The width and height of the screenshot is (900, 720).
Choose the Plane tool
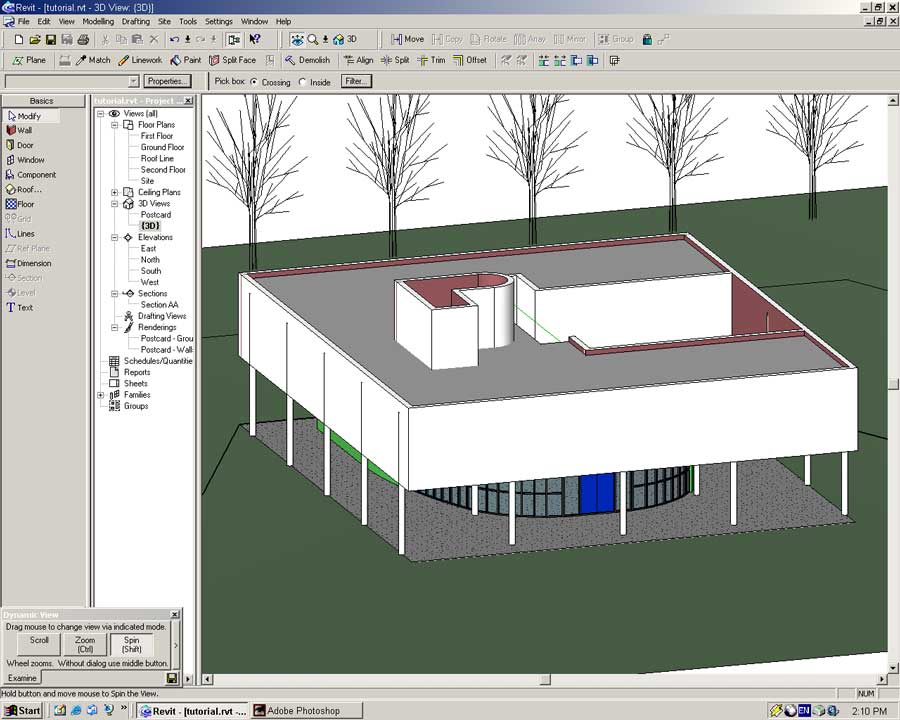point(29,60)
